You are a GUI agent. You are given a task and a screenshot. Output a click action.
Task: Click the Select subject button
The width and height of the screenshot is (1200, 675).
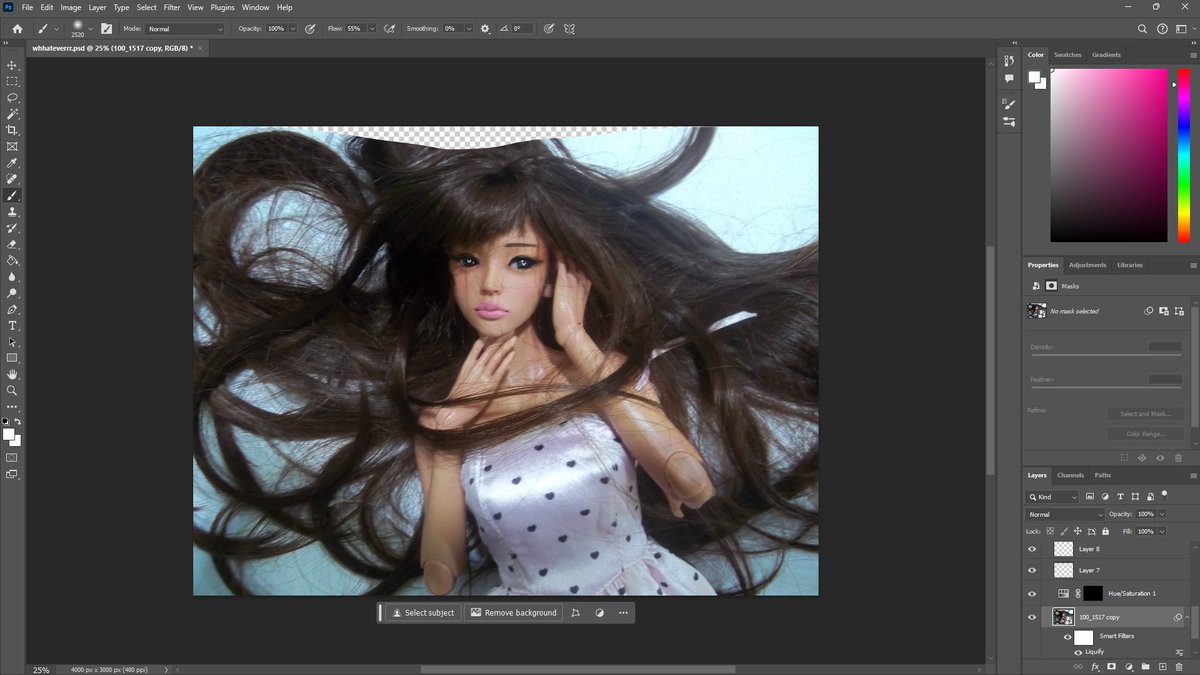(423, 613)
